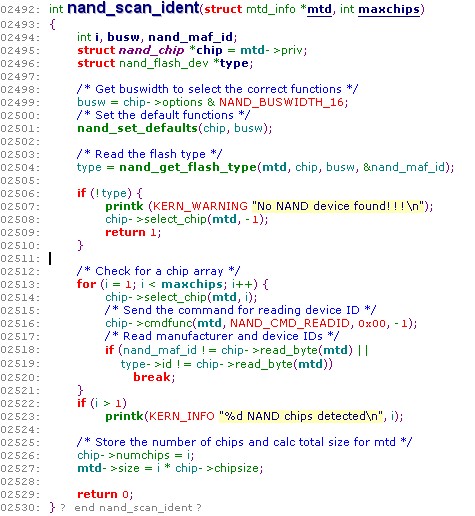This screenshot has width=475, height=516.
Task: Click line number 02530
Action: coord(20,508)
